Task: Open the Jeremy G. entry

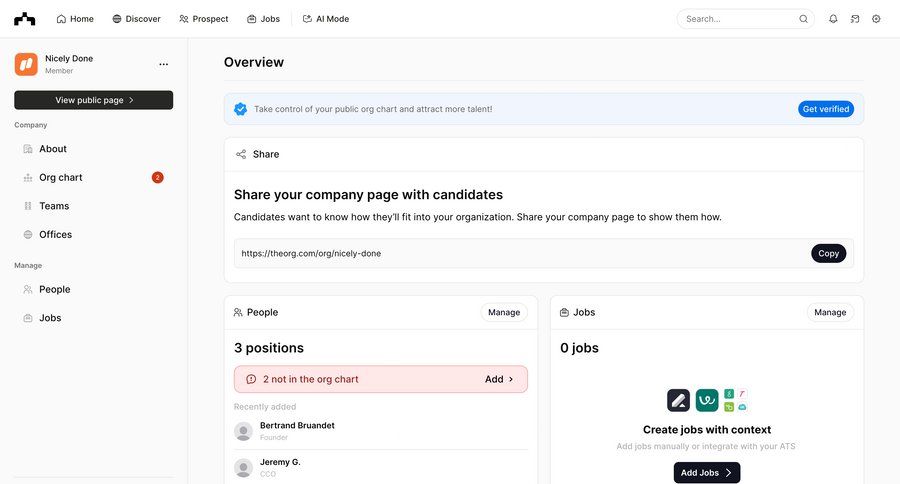Action: tap(381, 468)
